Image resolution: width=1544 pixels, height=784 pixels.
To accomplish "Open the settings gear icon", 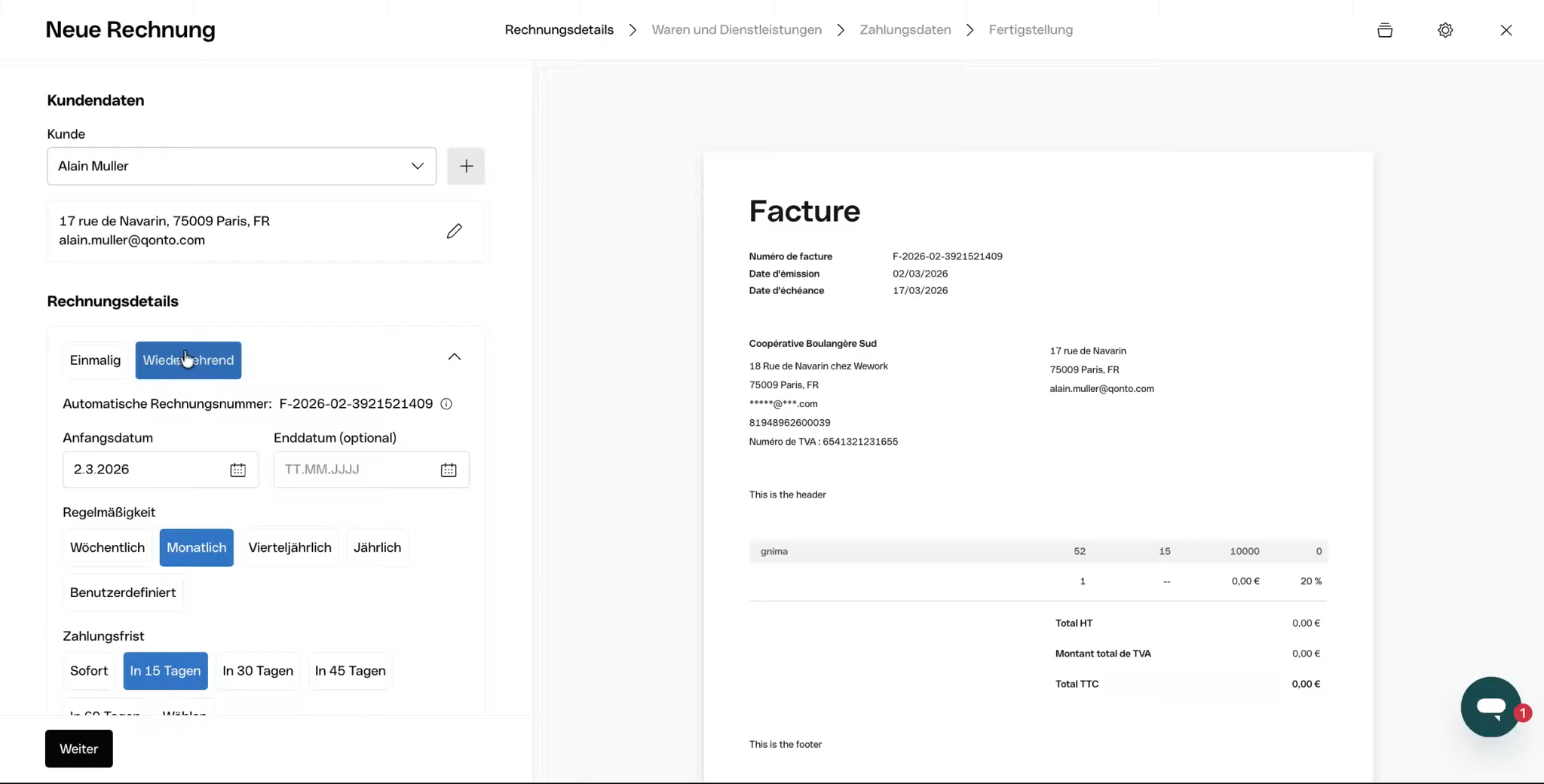I will click(x=1444, y=30).
